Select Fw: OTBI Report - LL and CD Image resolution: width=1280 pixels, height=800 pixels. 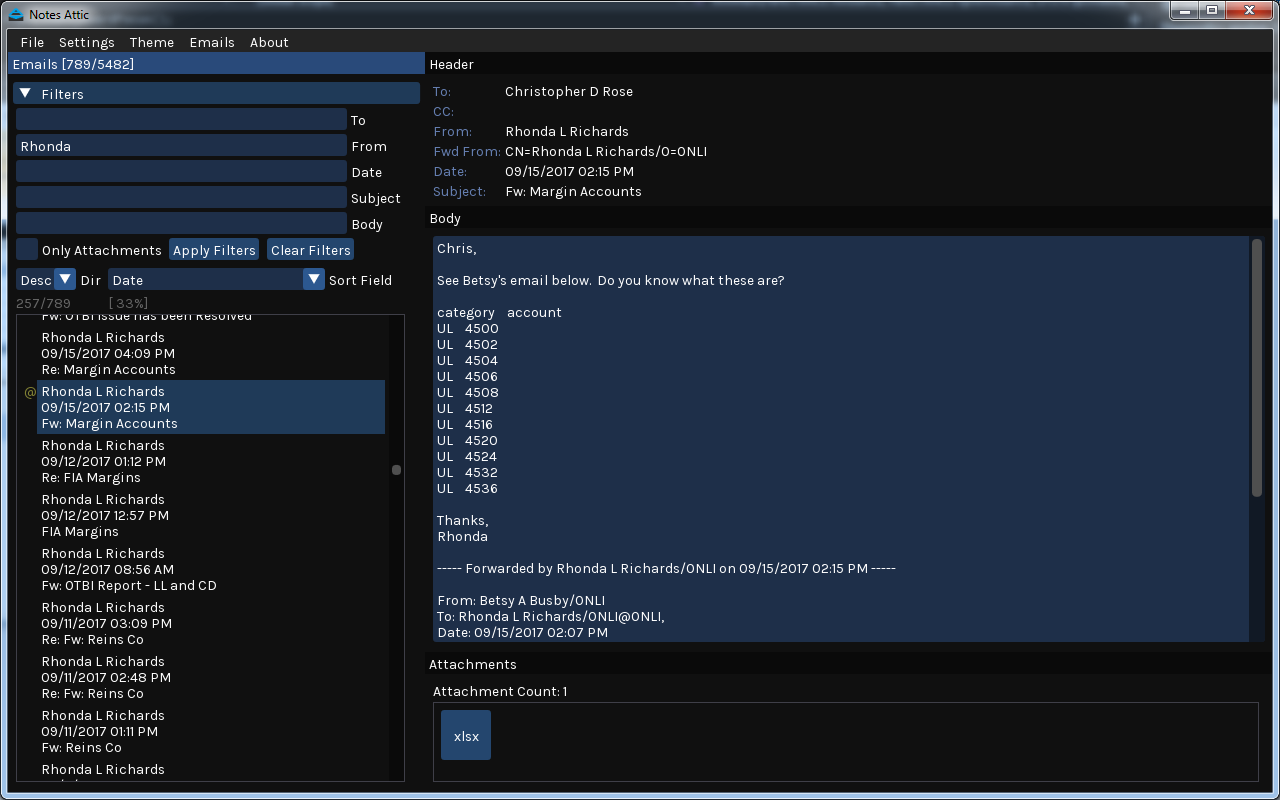click(x=211, y=569)
